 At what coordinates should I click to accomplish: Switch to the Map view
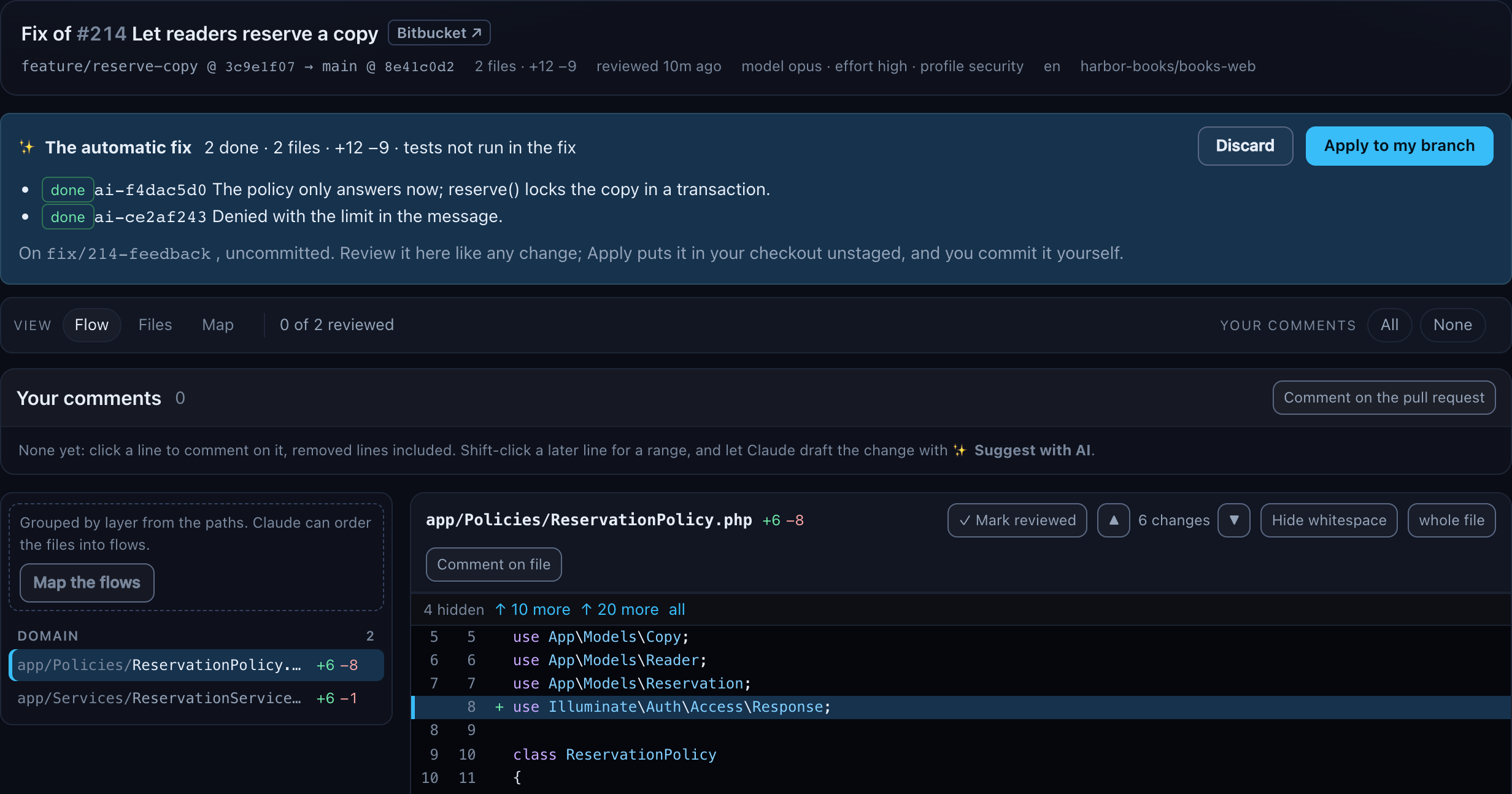click(x=218, y=325)
